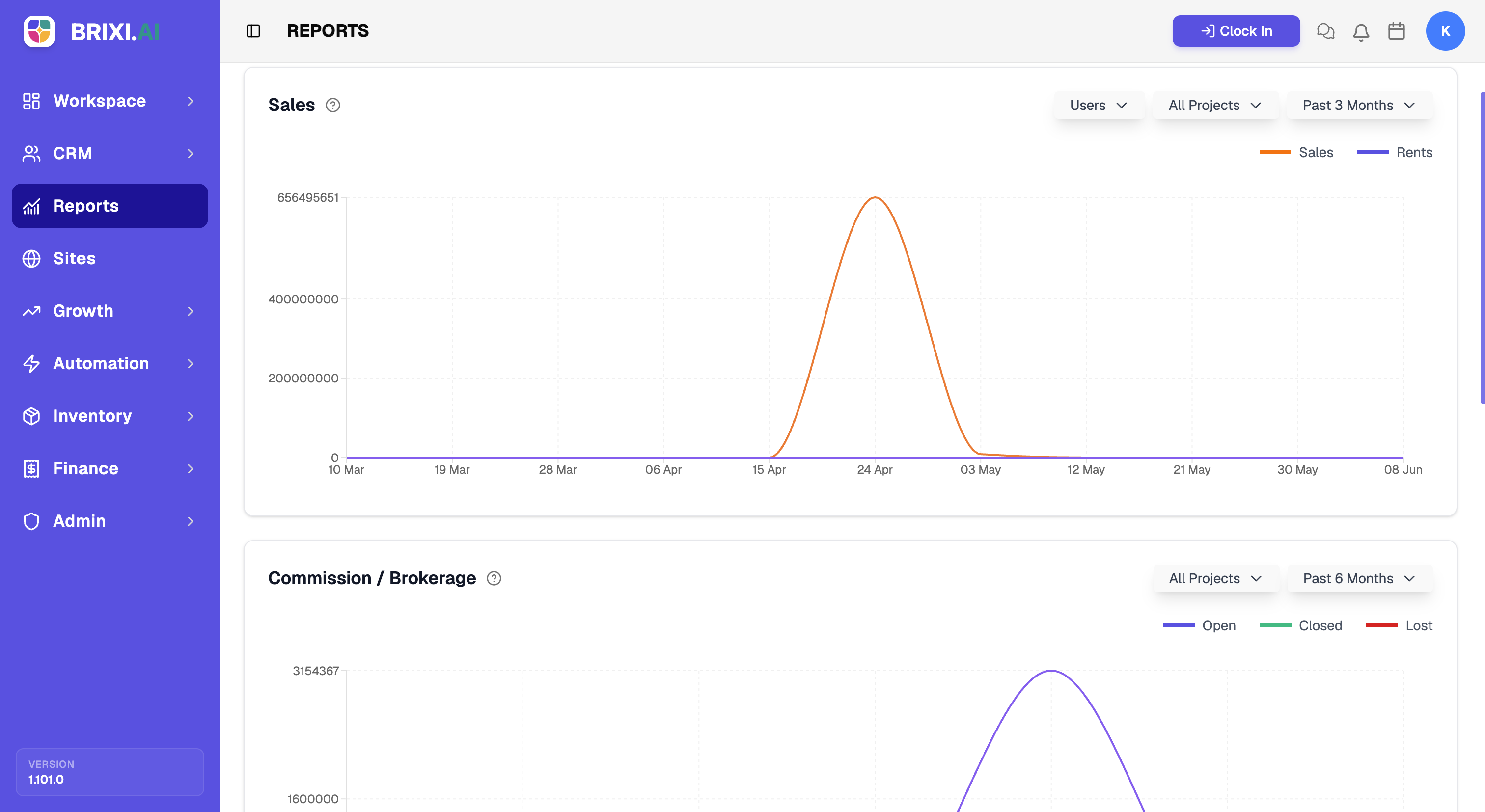The image size is (1485, 812).
Task: Click the Sales chart heading
Action: coord(292,105)
